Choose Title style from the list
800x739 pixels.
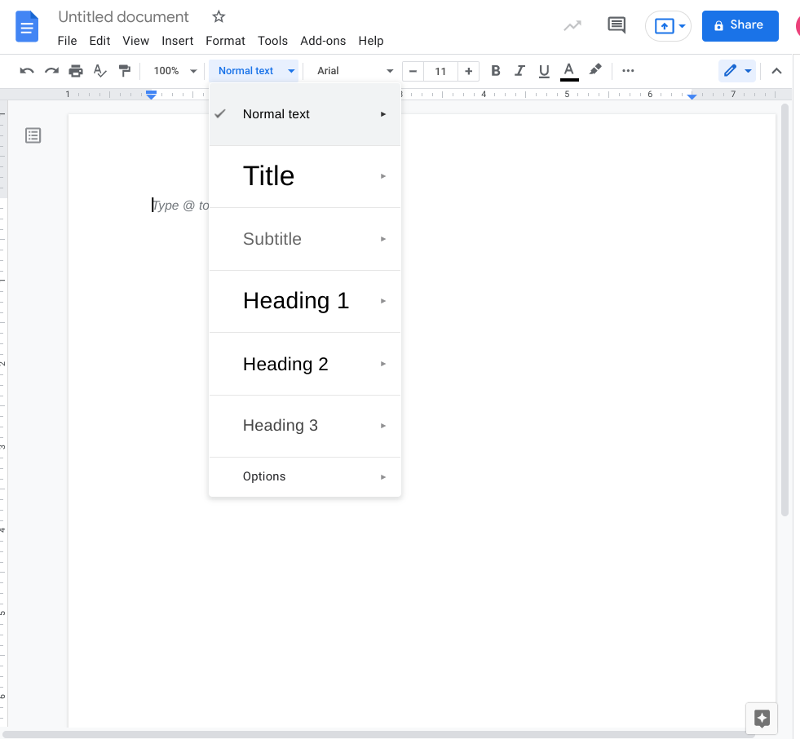269,176
